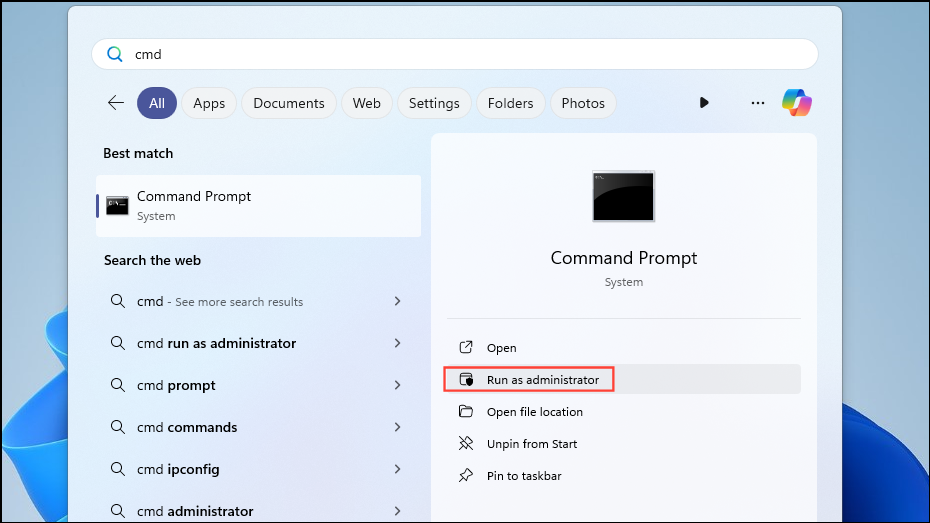930x523 pixels.
Task: Click the shield icon for Run as administrator
Action: click(466, 380)
